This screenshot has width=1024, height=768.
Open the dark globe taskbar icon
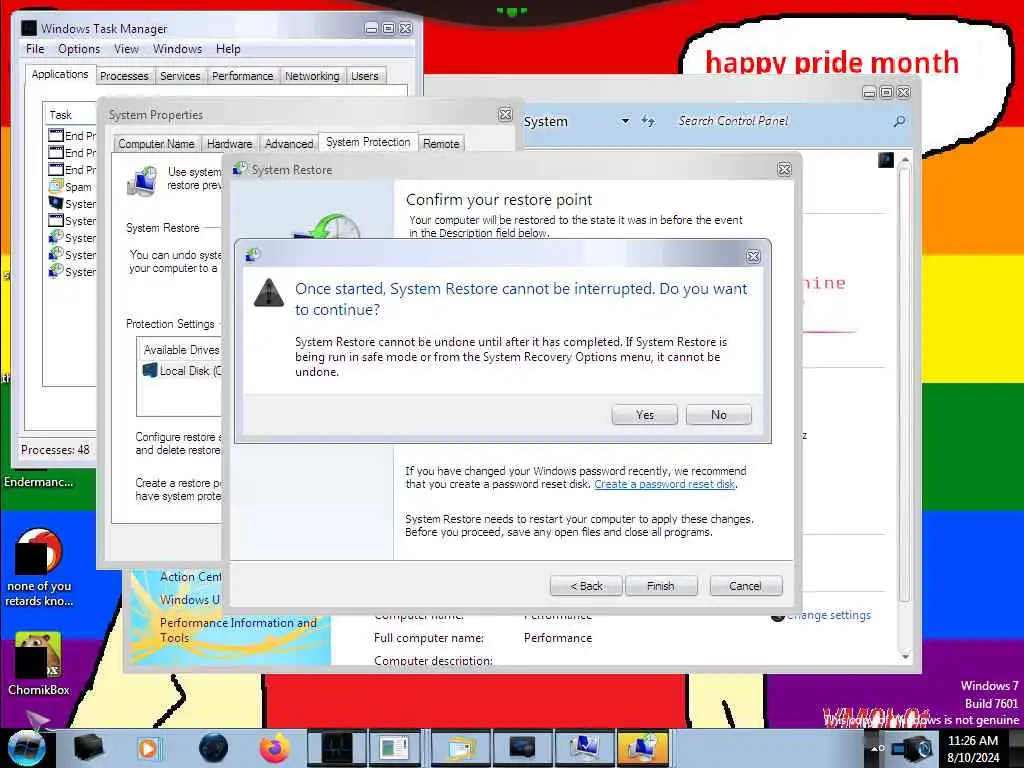[x=214, y=748]
